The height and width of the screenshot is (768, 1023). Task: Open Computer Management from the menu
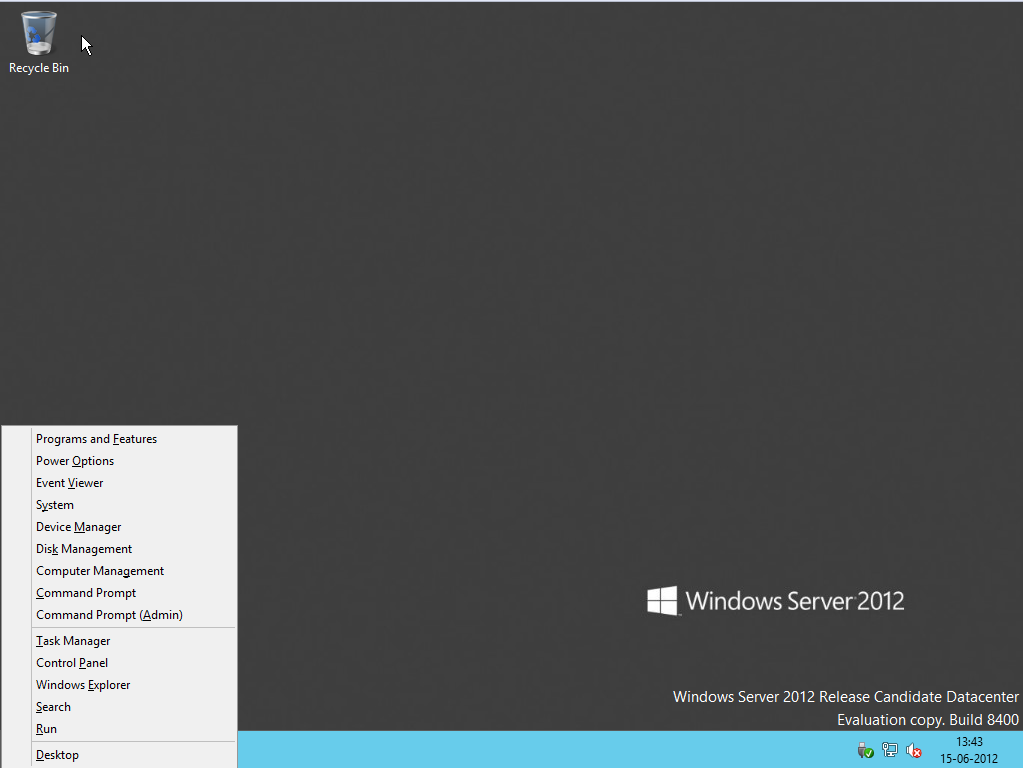(x=100, y=571)
